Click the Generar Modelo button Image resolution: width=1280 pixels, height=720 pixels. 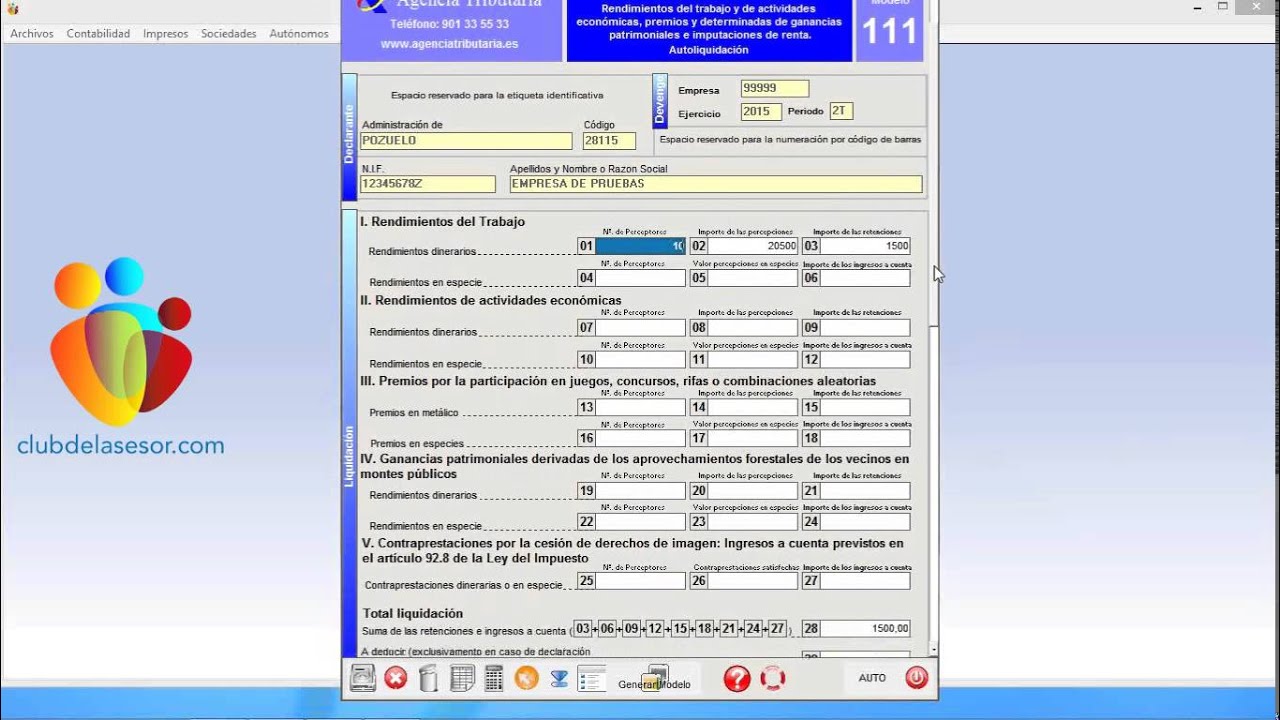(655, 679)
